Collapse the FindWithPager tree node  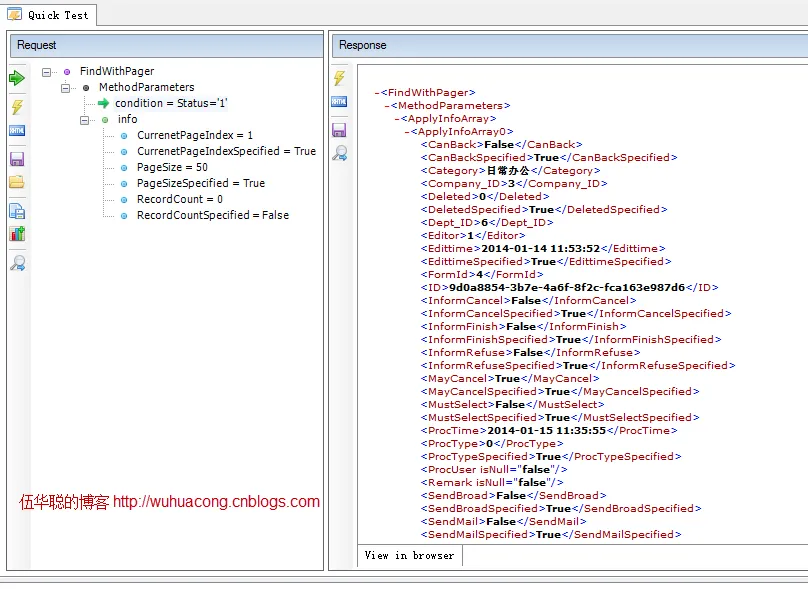point(47,72)
